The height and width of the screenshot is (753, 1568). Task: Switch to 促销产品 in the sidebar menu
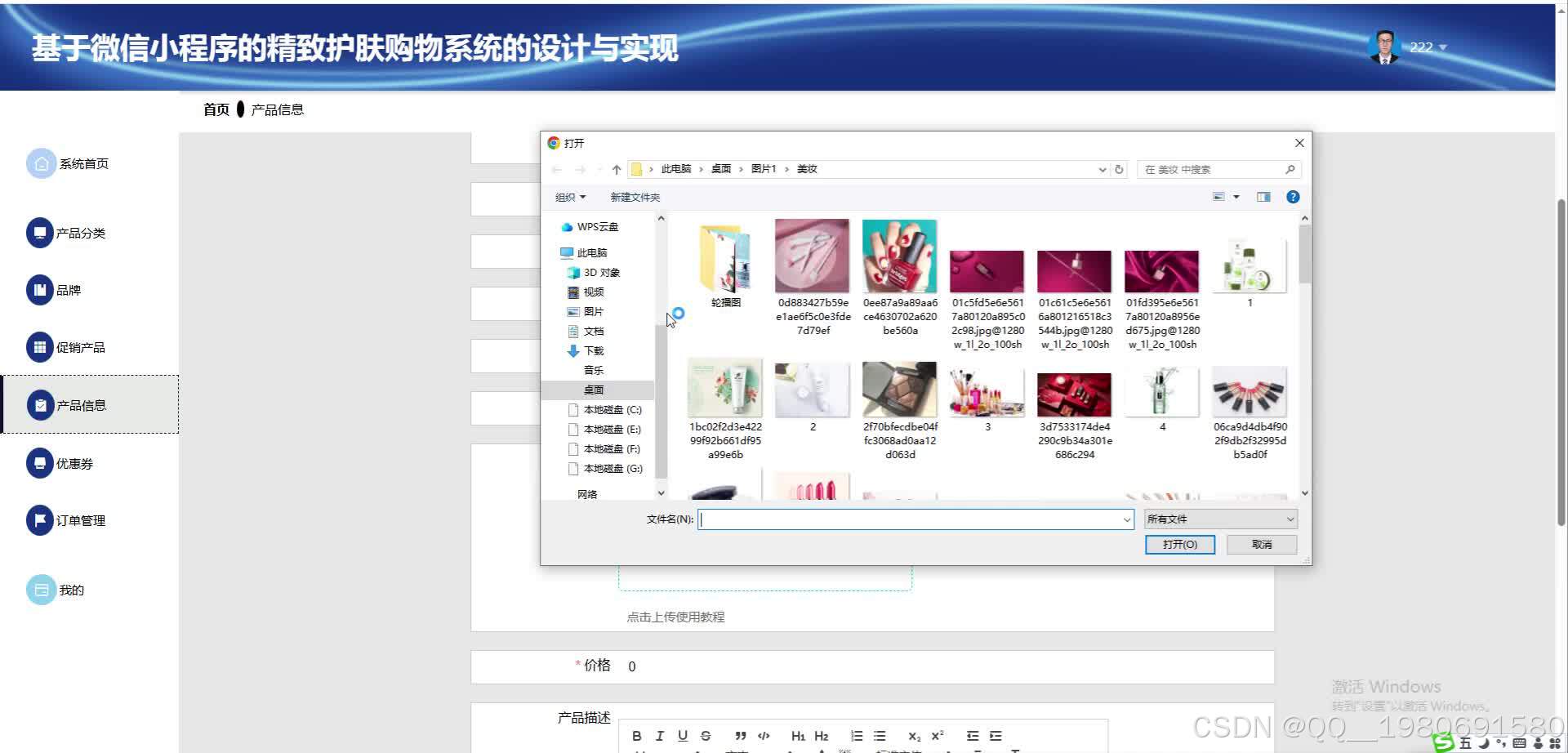coord(41,346)
